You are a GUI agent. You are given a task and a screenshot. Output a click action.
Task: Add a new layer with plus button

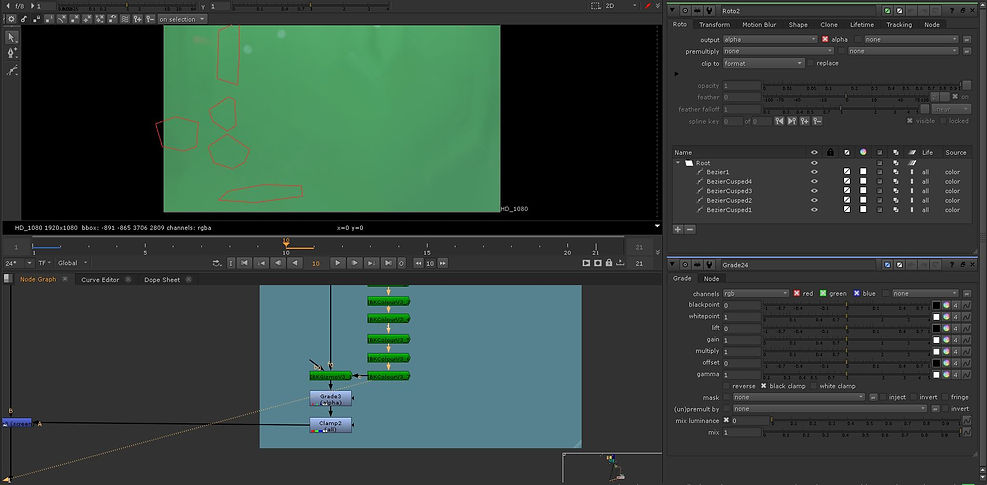(678, 229)
